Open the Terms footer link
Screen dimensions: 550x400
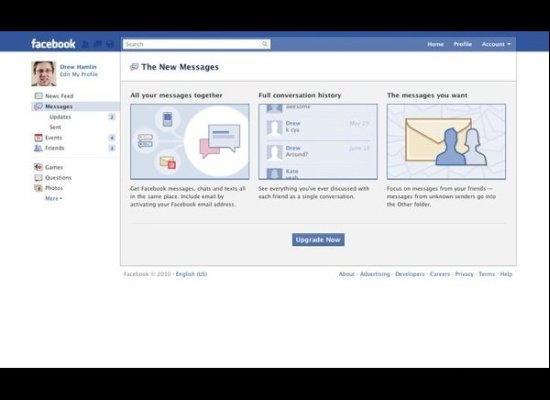(487, 274)
